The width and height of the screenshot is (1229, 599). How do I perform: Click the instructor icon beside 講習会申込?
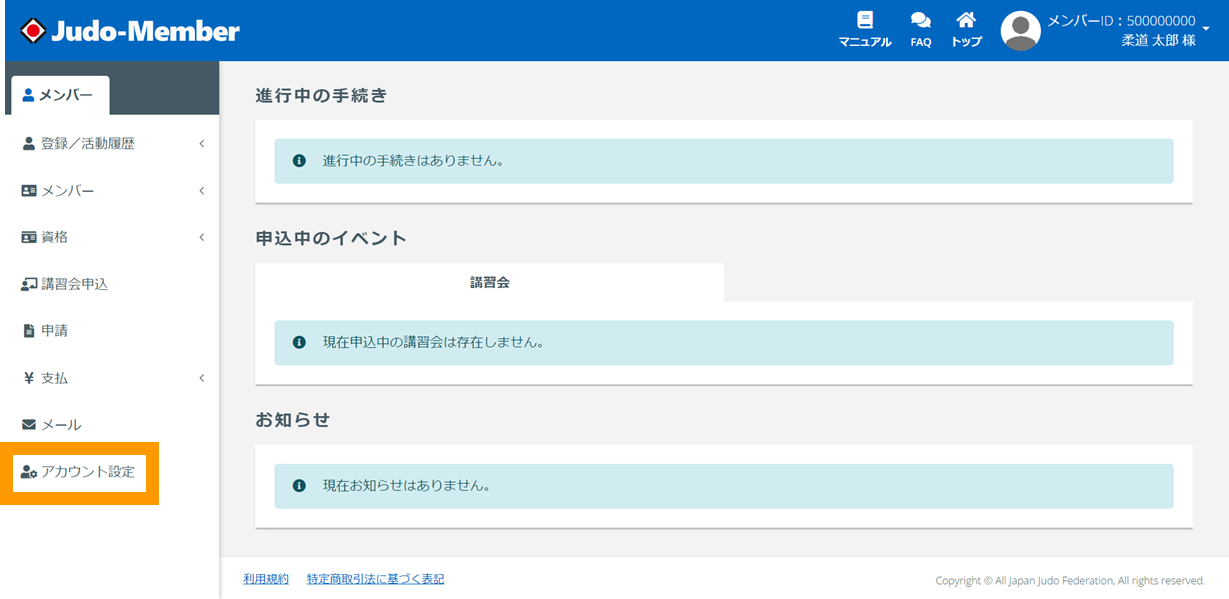coord(29,284)
